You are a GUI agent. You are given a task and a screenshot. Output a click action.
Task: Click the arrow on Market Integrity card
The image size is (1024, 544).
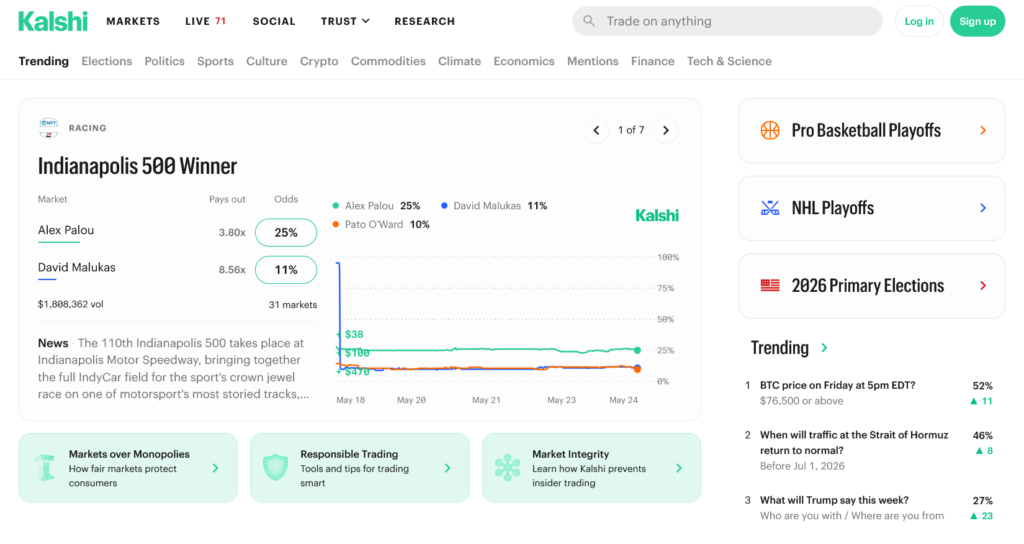click(x=679, y=468)
